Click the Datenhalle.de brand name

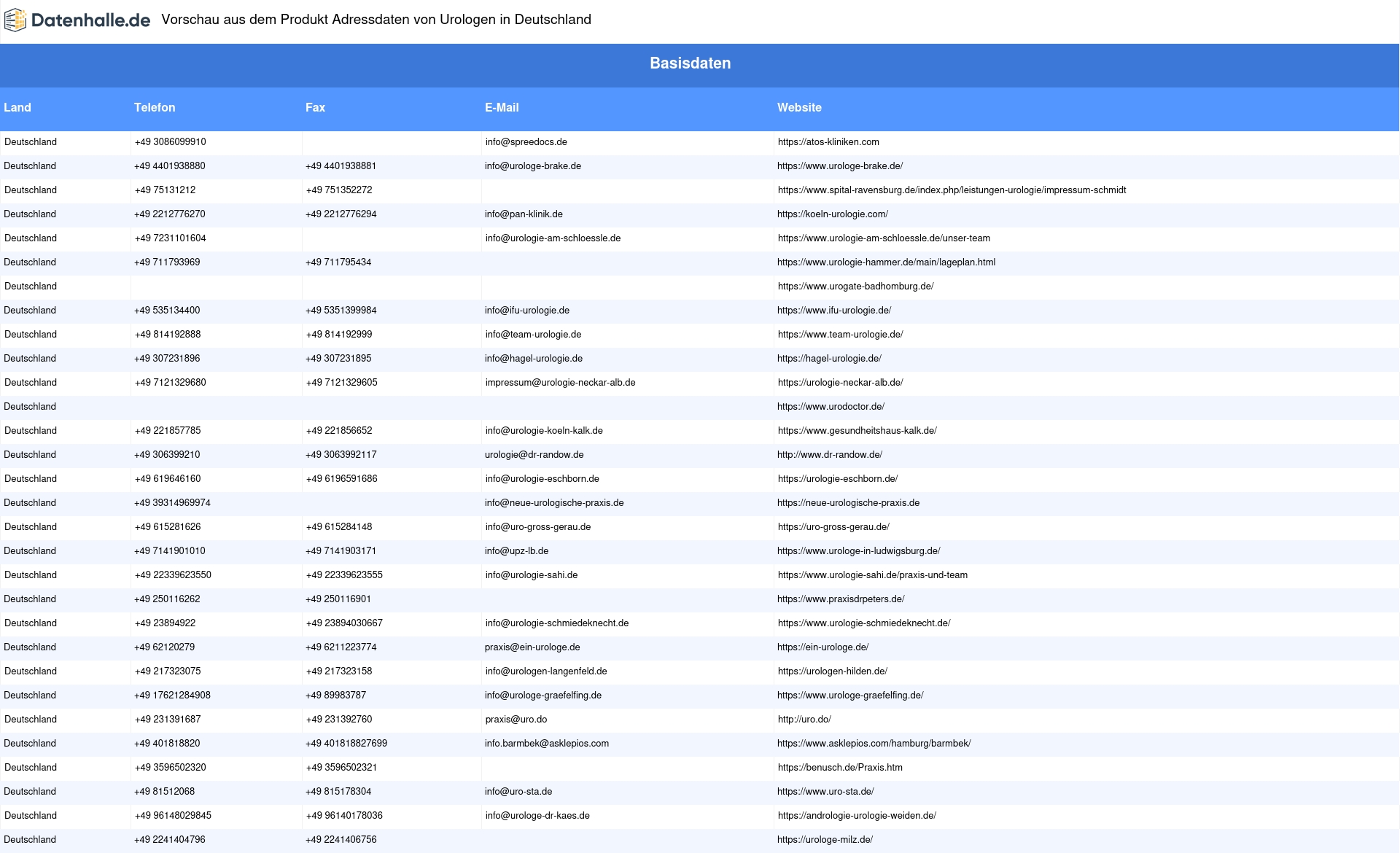coord(90,20)
